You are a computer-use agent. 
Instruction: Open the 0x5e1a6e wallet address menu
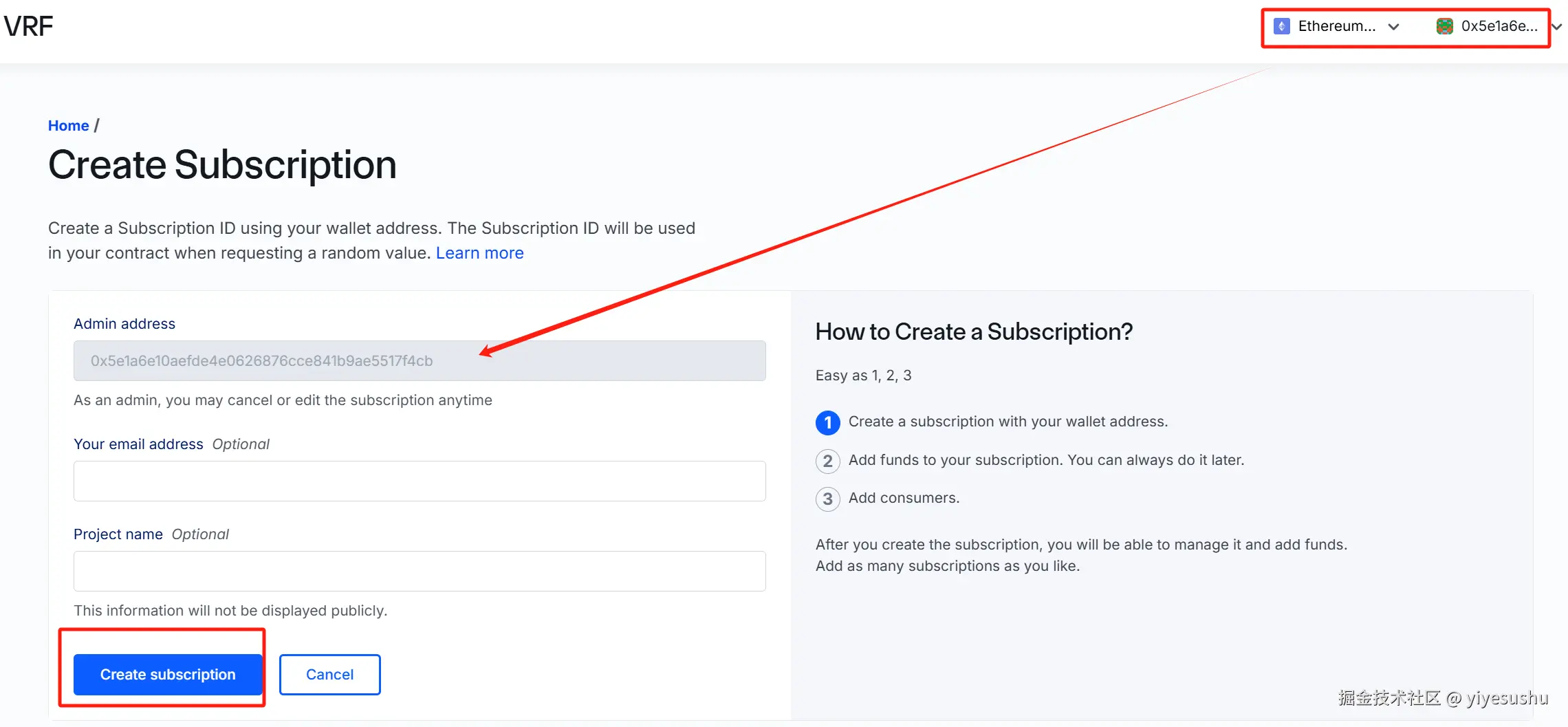coord(1499,27)
